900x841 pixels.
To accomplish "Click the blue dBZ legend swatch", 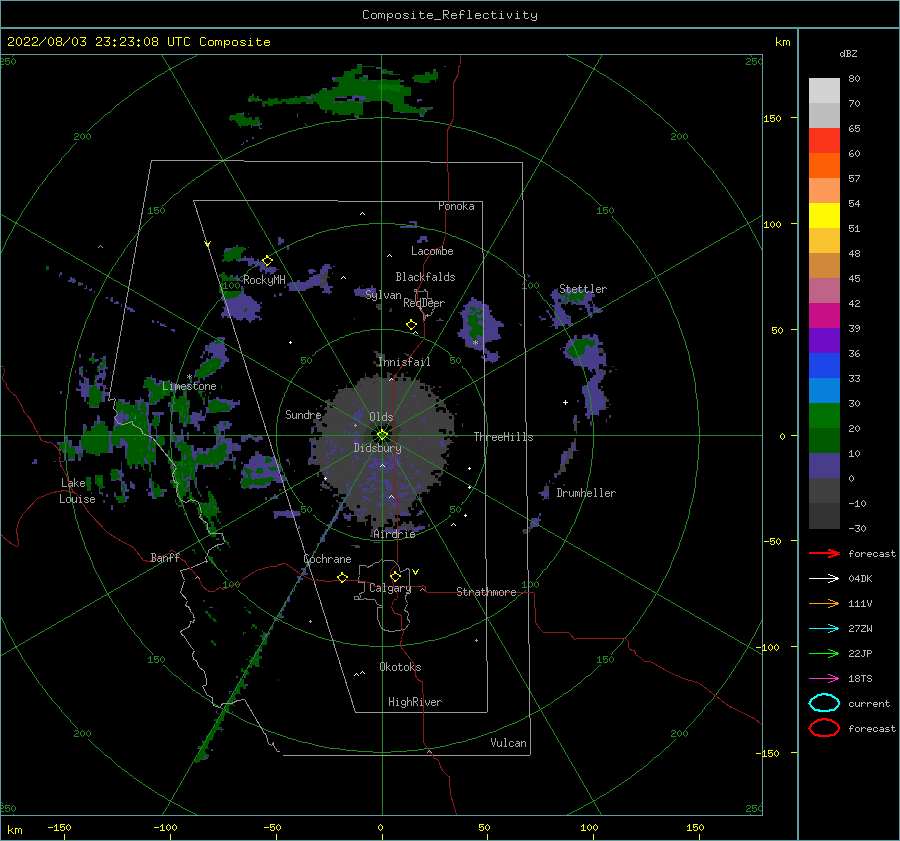I will (x=824, y=366).
